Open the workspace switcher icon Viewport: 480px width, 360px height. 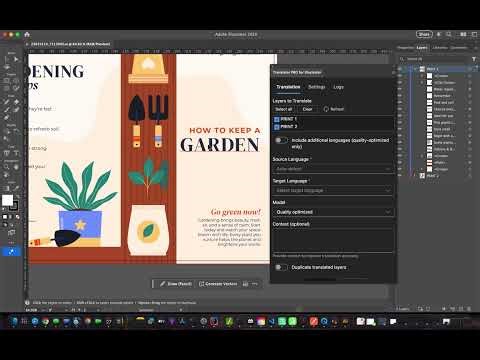[x=474, y=34]
